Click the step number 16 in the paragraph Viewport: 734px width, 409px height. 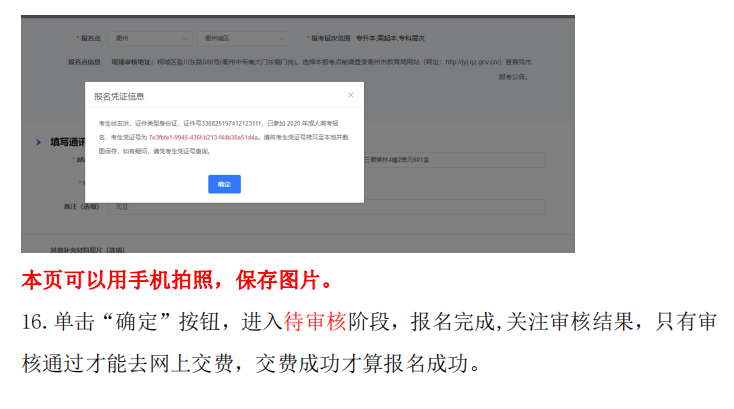click(x=31, y=322)
